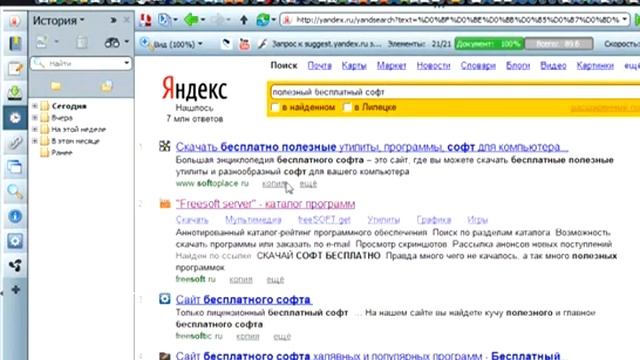Open the Почта tab on Yandex

(320, 66)
